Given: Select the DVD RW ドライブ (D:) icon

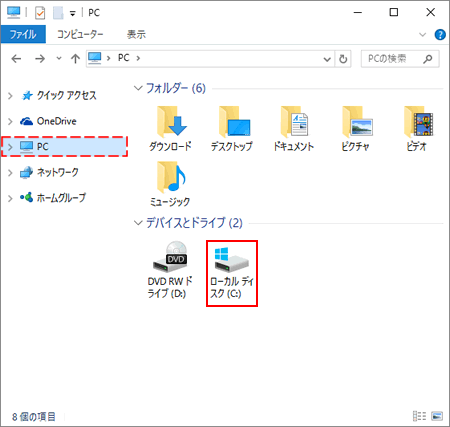Looking at the screenshot, I should (x=170, y=270).
